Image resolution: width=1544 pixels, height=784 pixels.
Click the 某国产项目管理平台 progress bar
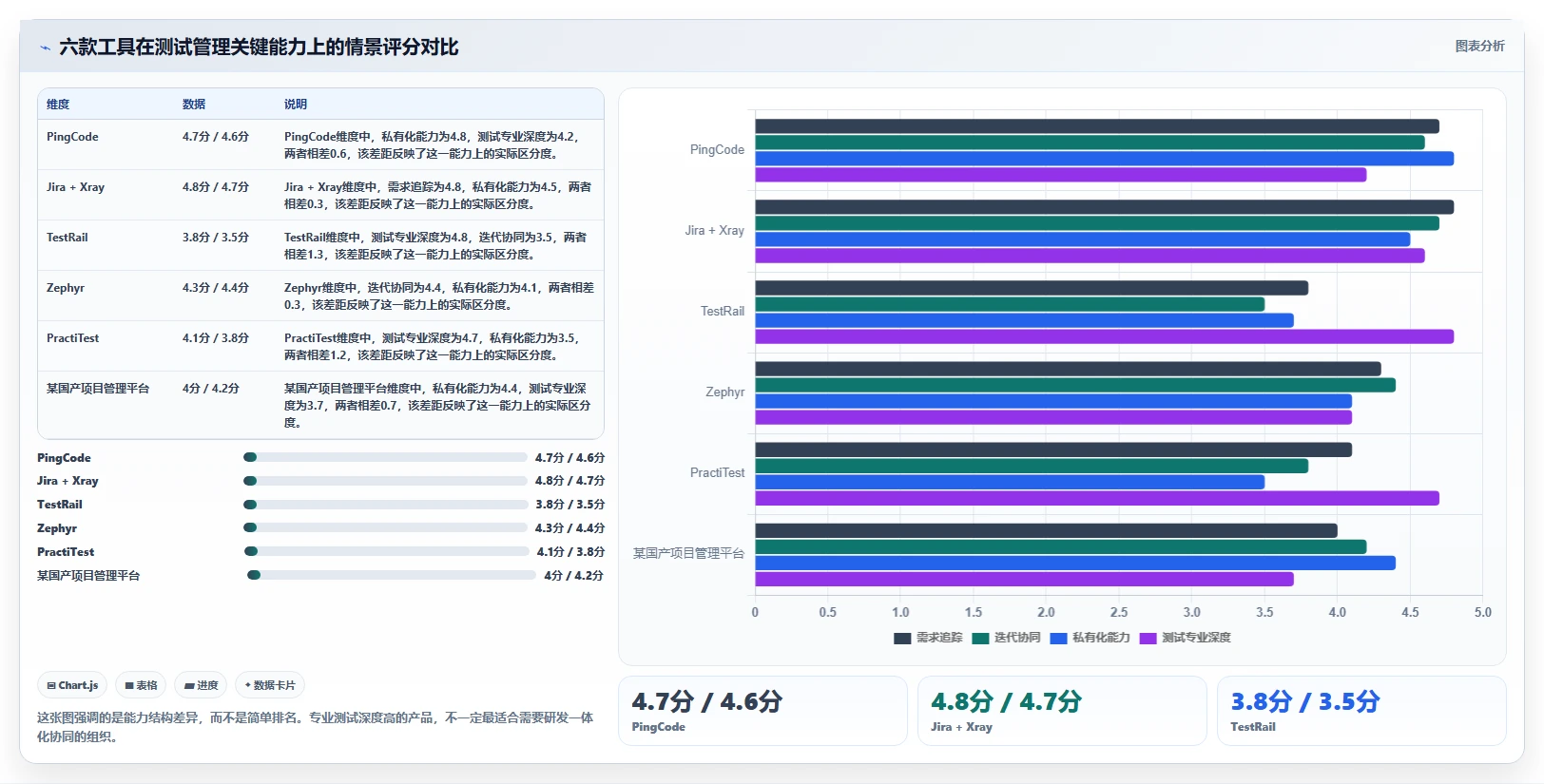click(x=392, y=575)
